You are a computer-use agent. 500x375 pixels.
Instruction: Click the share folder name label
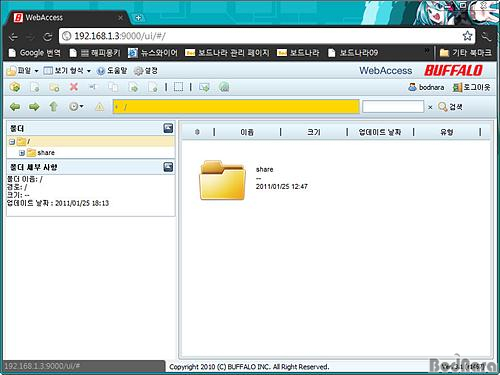click(x=264, y=169)
